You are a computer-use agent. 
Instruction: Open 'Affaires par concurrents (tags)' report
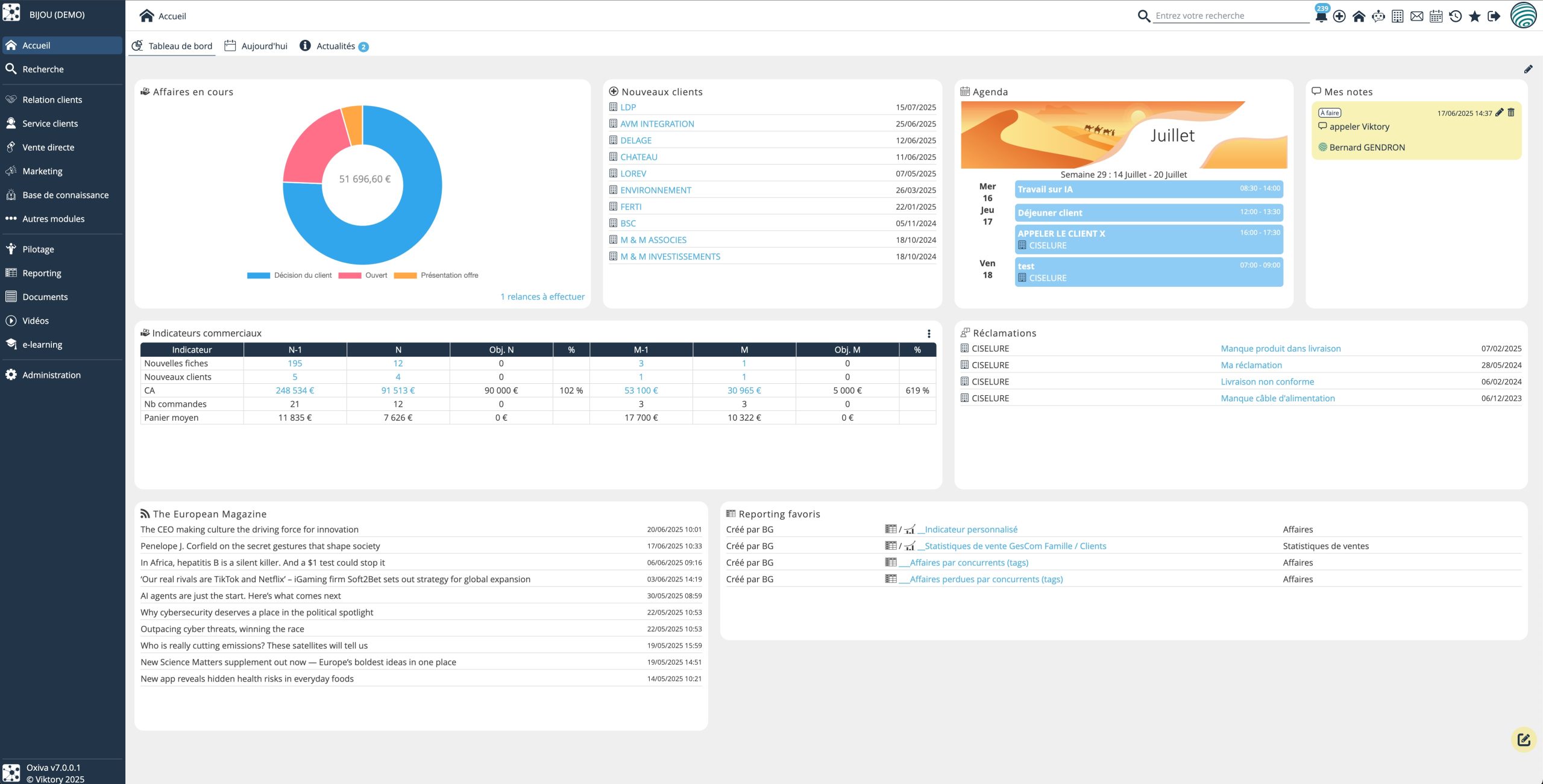[x=964, y=562]
